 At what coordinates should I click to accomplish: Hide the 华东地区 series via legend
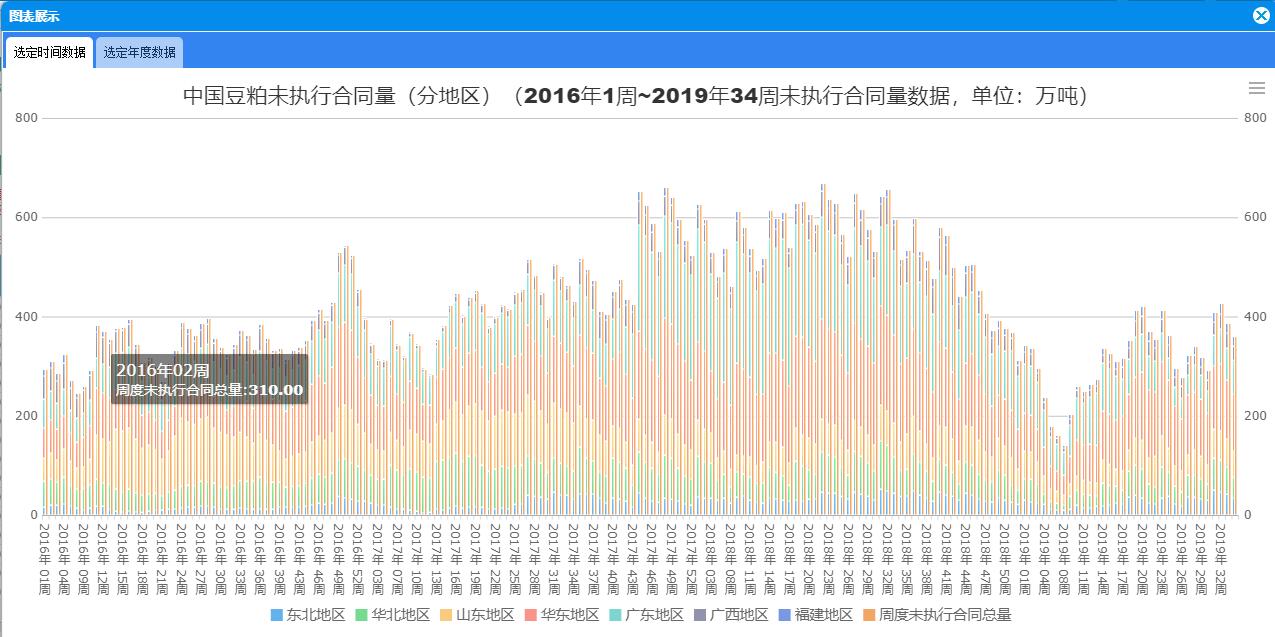click(x=570, y=615)
